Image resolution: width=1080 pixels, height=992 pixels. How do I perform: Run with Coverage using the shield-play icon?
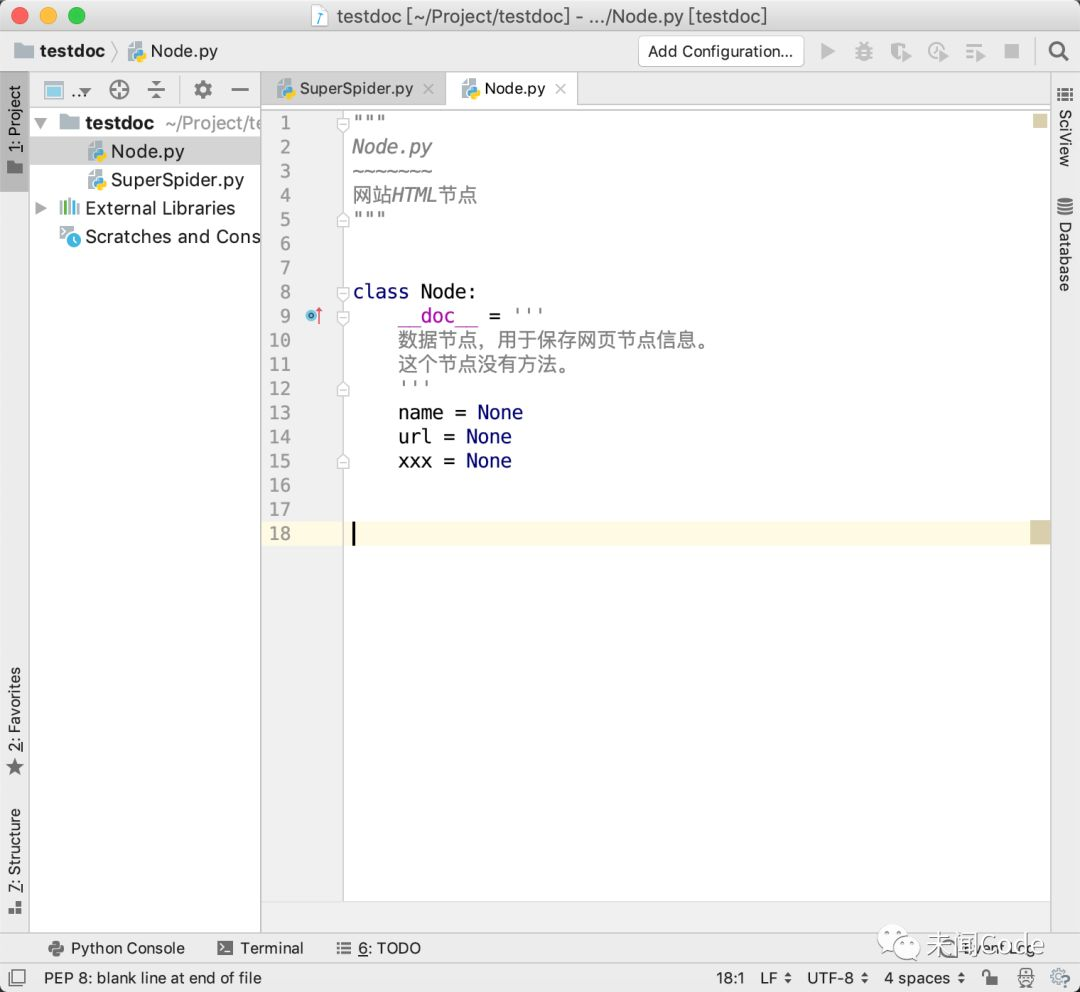[901, 51]
